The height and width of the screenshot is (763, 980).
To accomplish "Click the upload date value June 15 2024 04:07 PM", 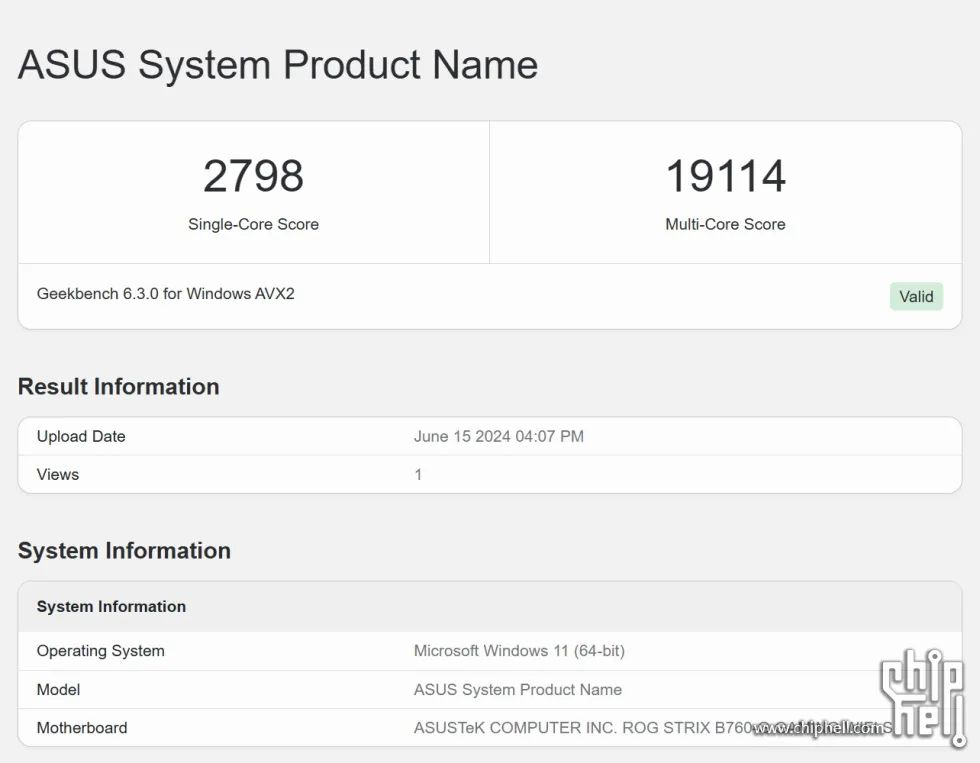I will click(499, 436).
